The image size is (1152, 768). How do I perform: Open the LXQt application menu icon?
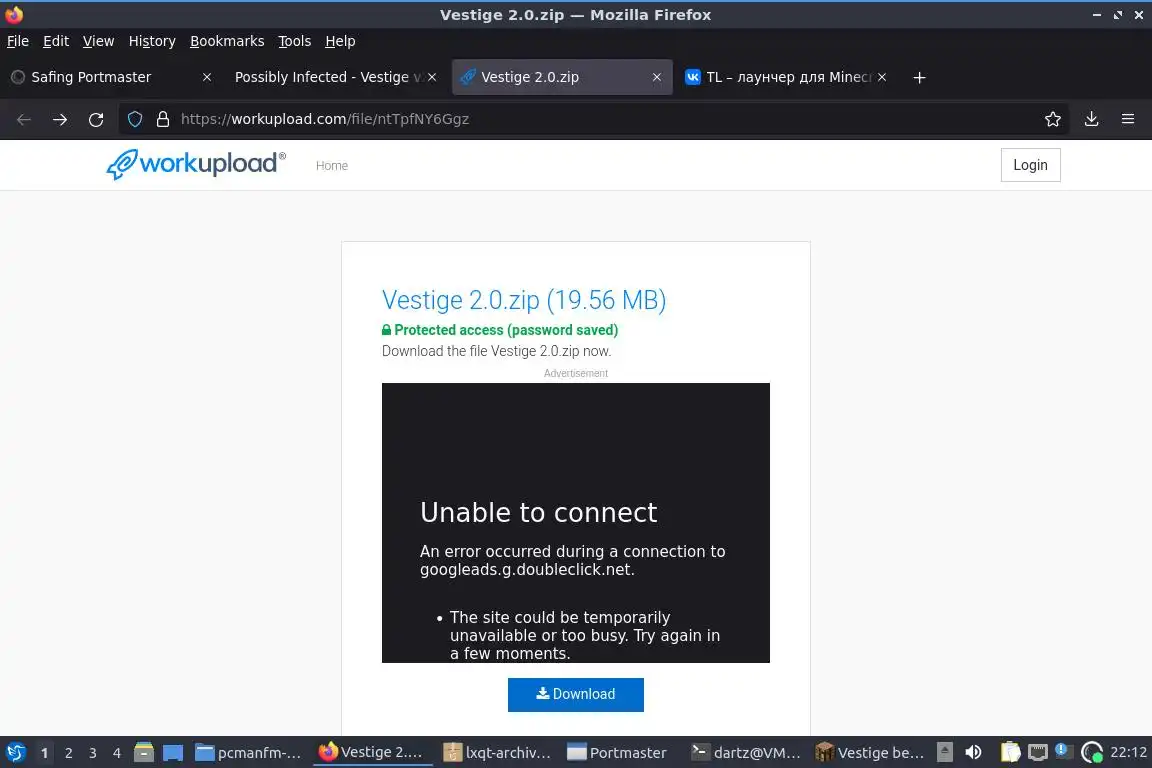(15, 753)
